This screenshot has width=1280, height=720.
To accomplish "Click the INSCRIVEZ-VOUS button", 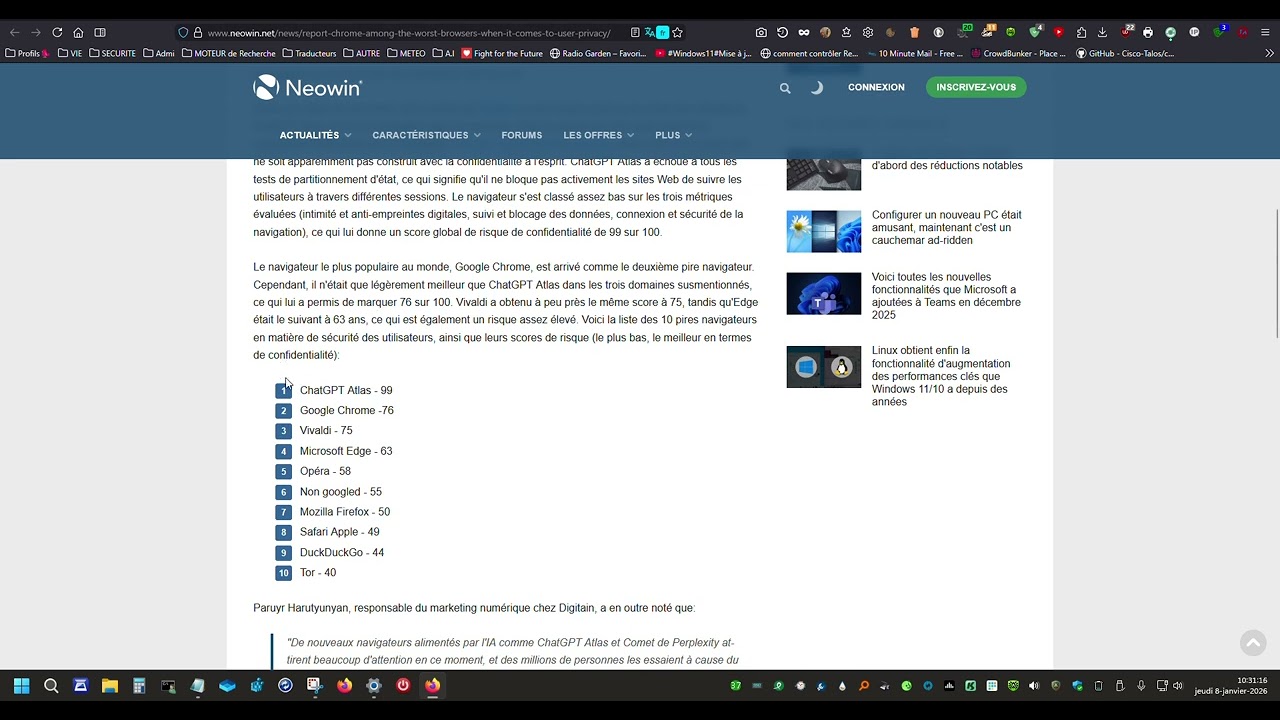I will point(976,87).
